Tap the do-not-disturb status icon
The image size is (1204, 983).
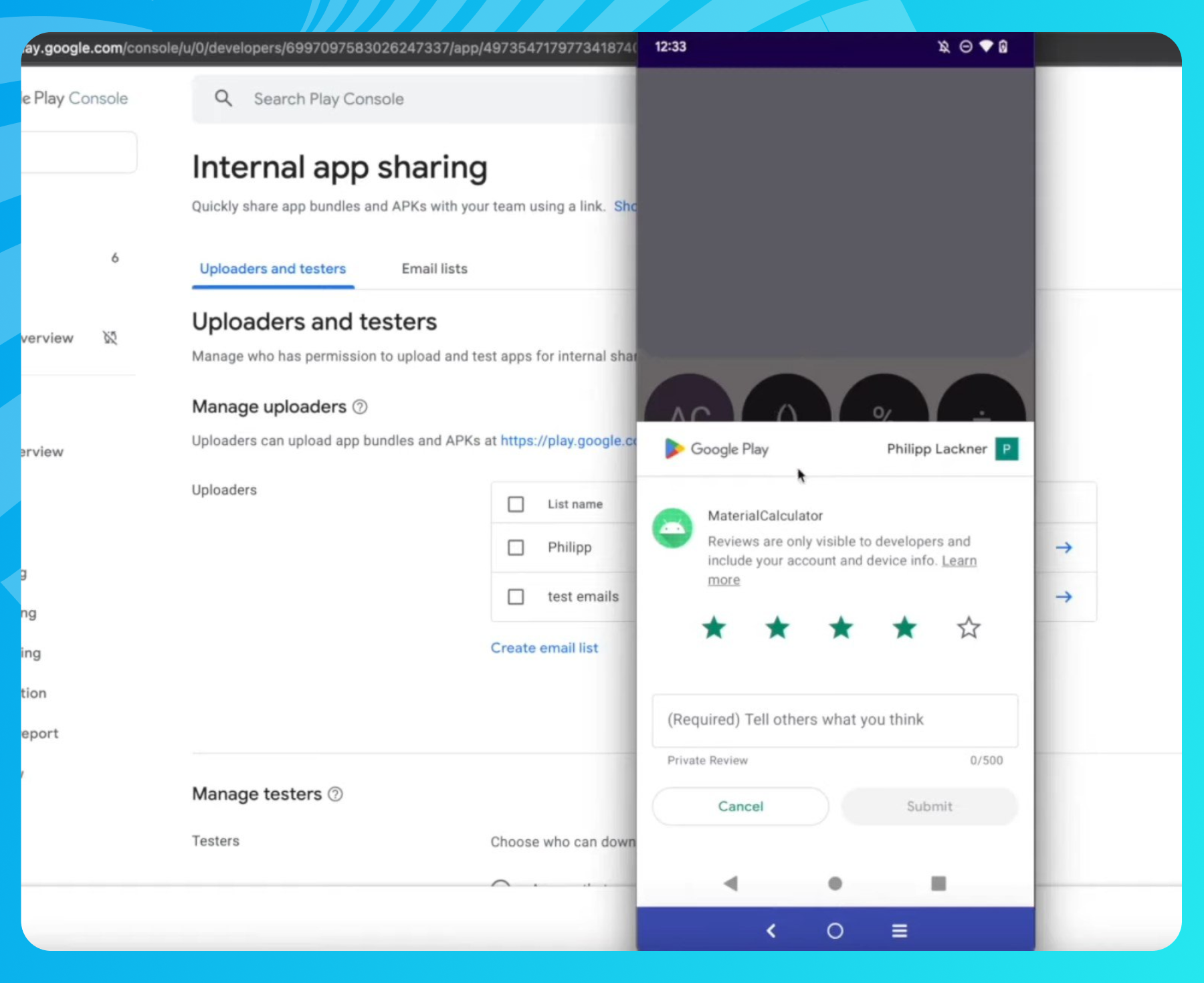[966, 47]
